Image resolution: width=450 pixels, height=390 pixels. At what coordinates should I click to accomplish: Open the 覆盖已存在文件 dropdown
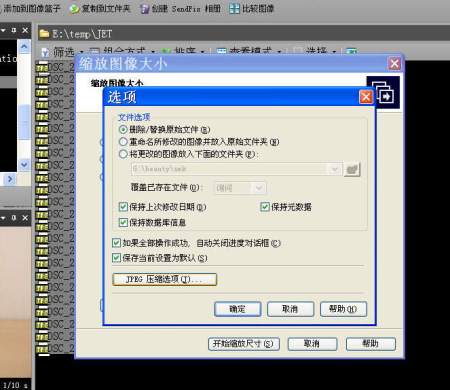240,188
